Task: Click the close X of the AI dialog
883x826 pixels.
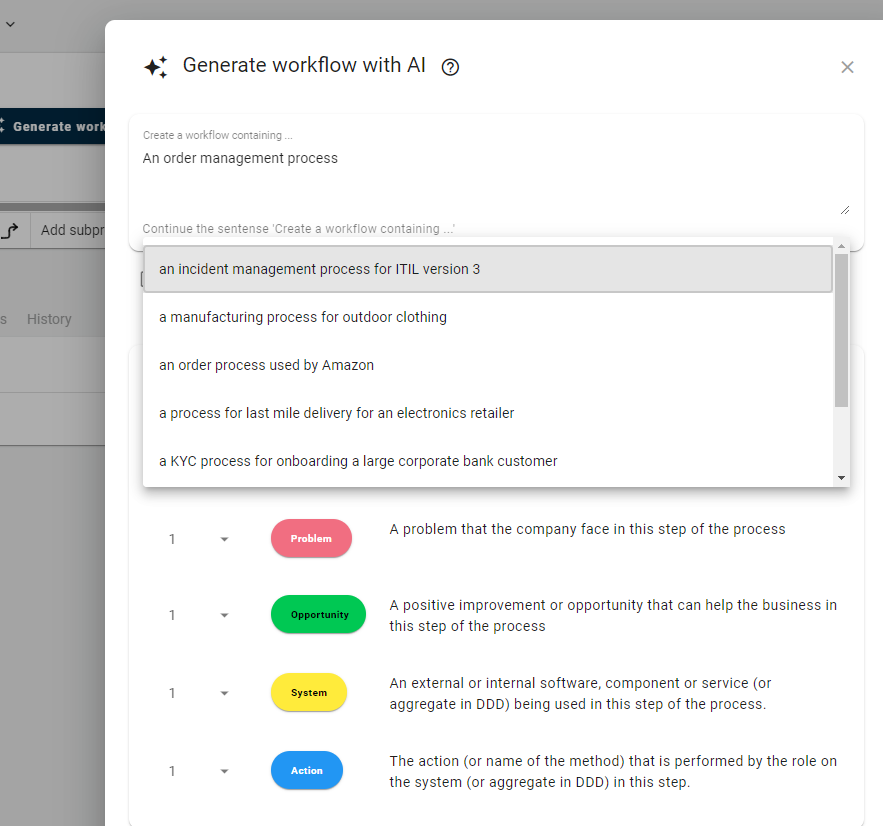Action: pos(847,67)
